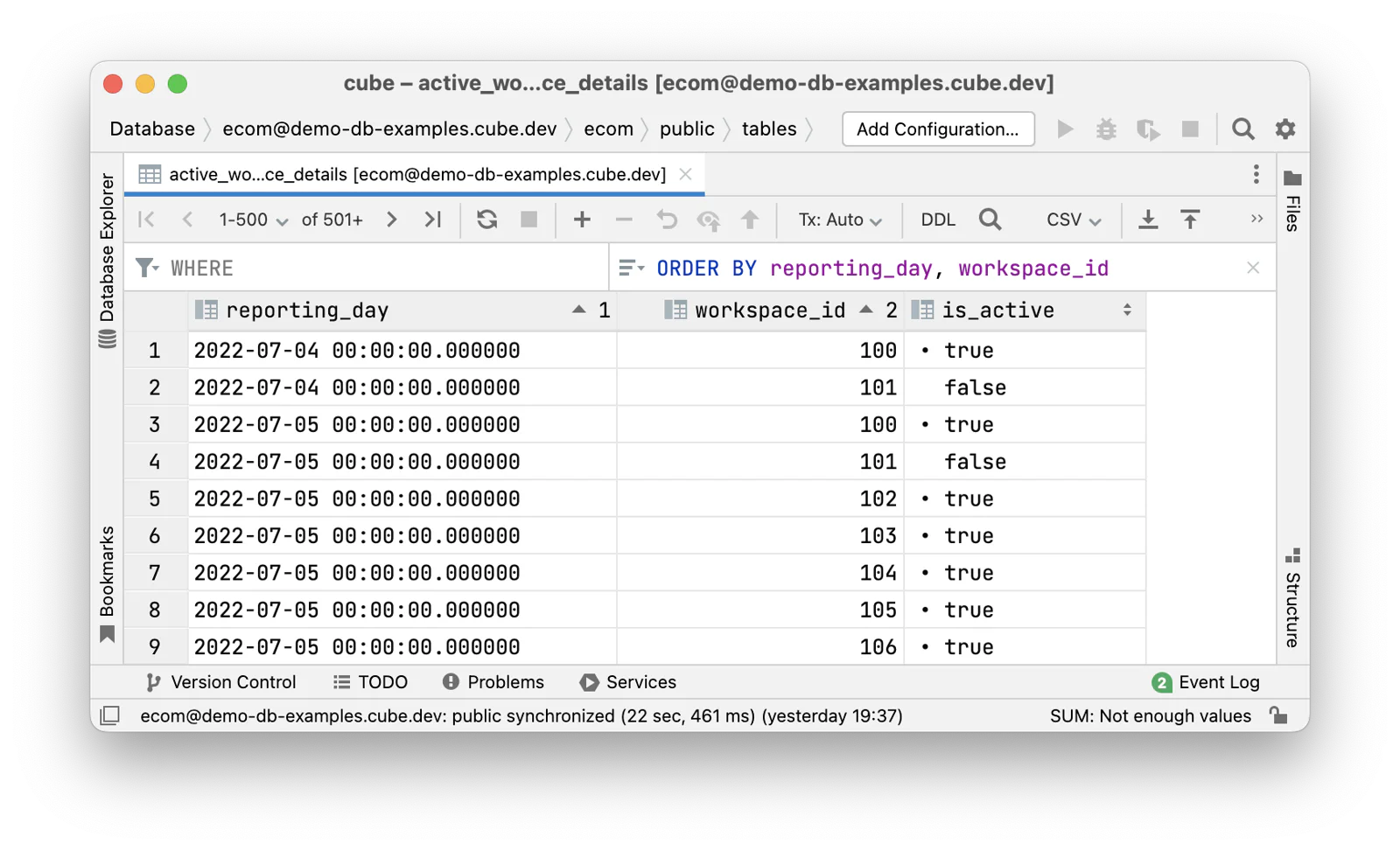Run the configuration play button
This screenshot has height=851, width=1400.
coord(1065,129)
